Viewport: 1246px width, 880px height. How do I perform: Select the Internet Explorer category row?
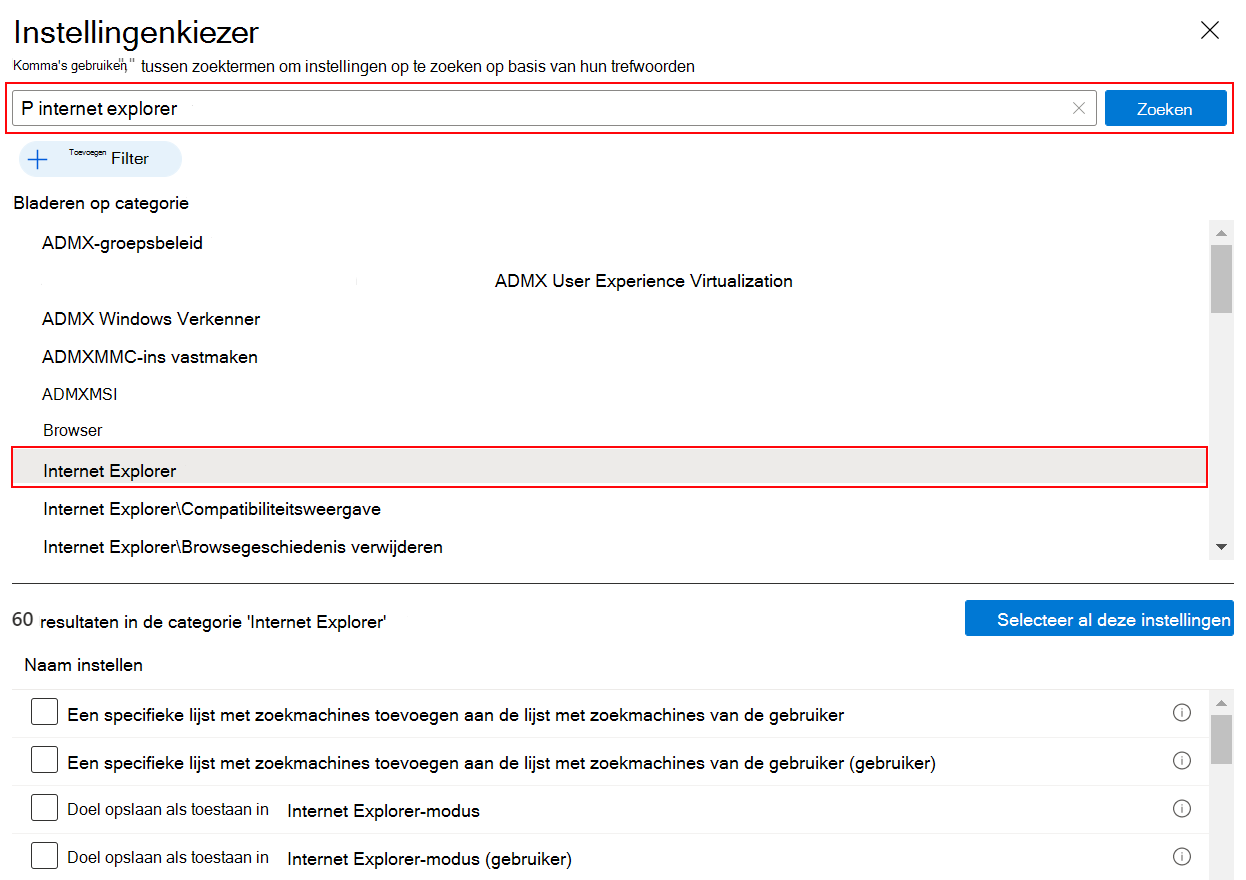pos(609,469)
